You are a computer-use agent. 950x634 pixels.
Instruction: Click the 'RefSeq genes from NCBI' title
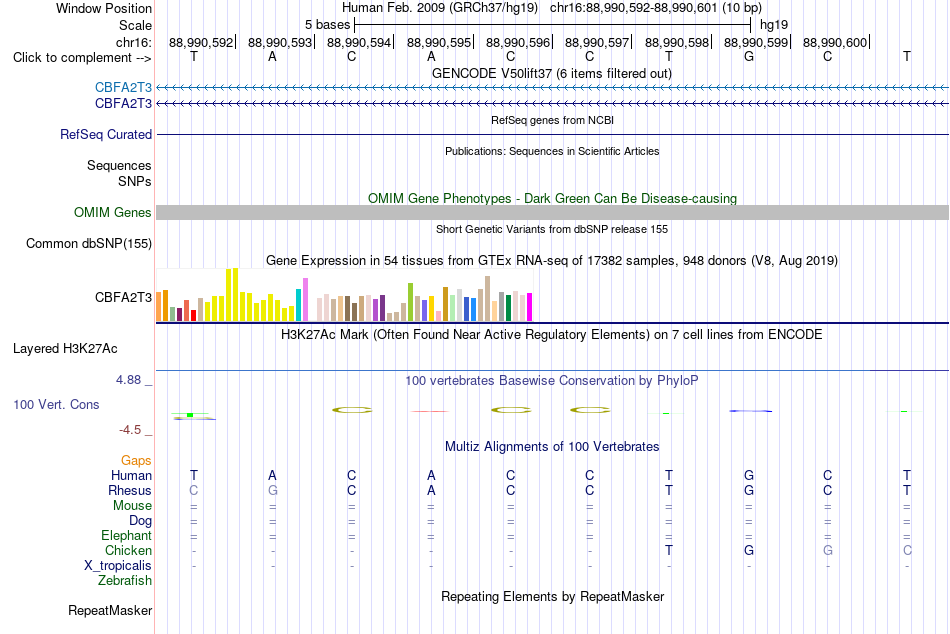click(553, 120)
